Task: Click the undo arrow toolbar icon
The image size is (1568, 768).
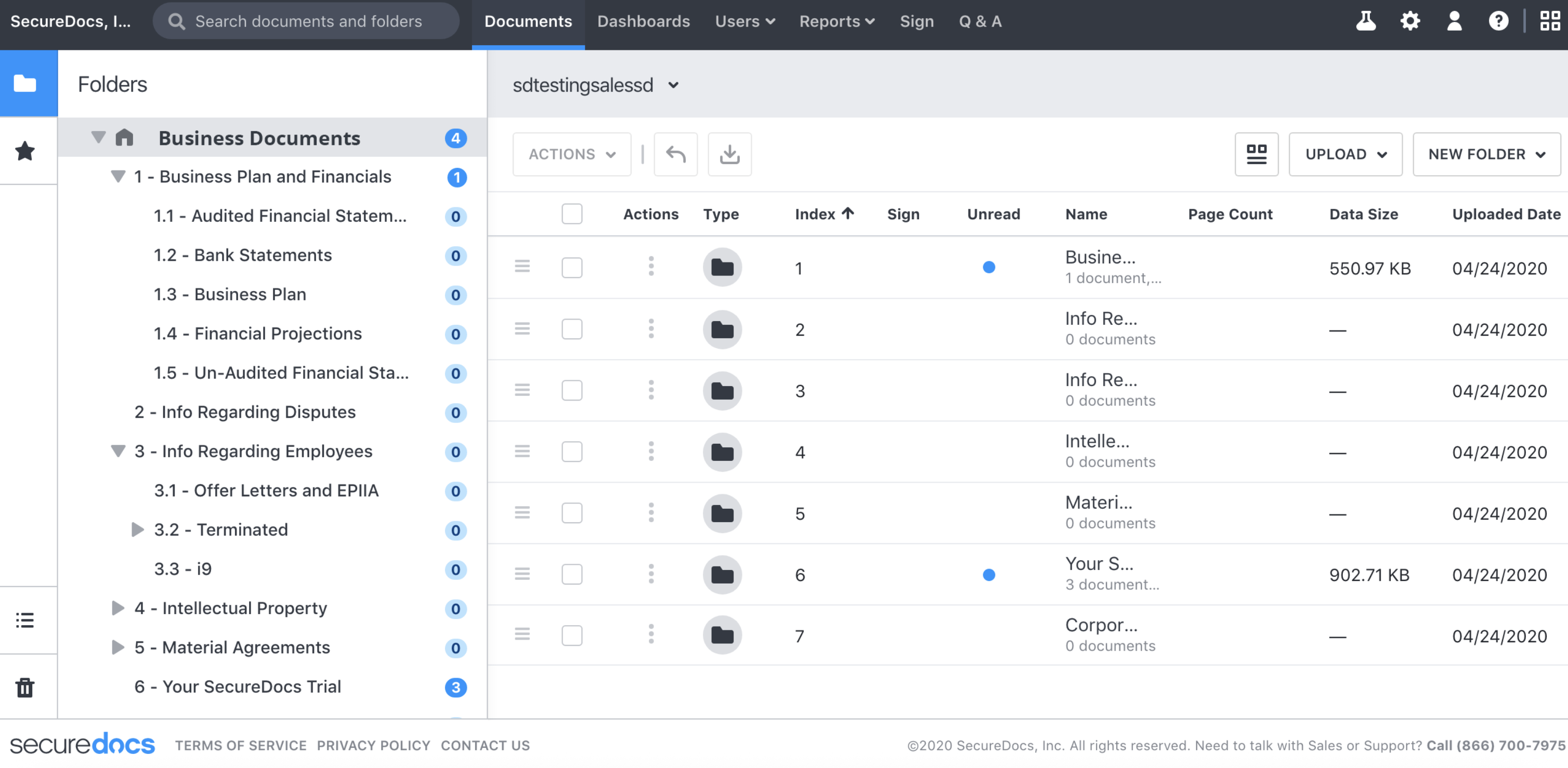Action: [x=675, y=154]
